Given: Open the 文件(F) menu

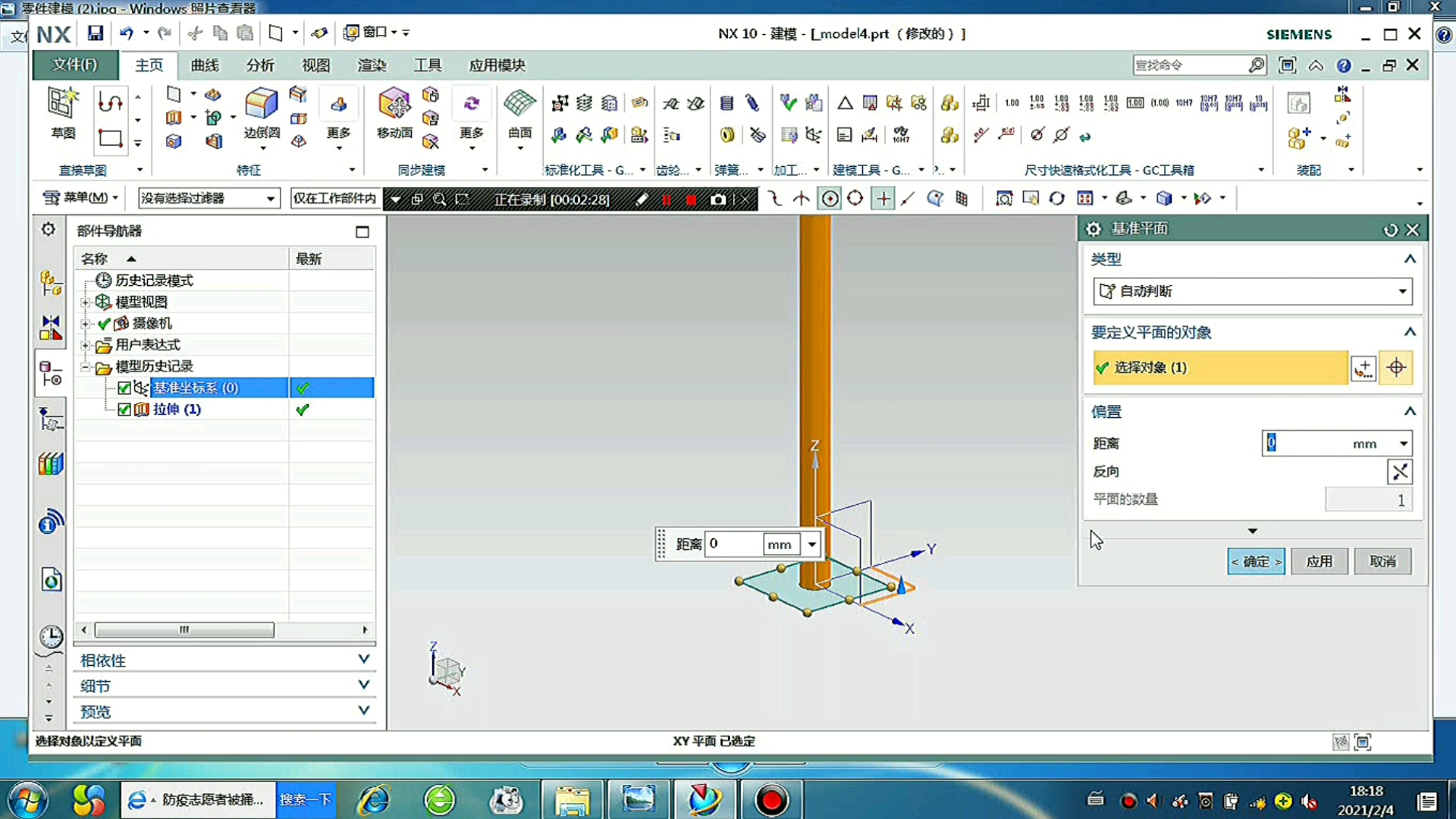Looking at the screenshot, I should [x=74, y=65].
